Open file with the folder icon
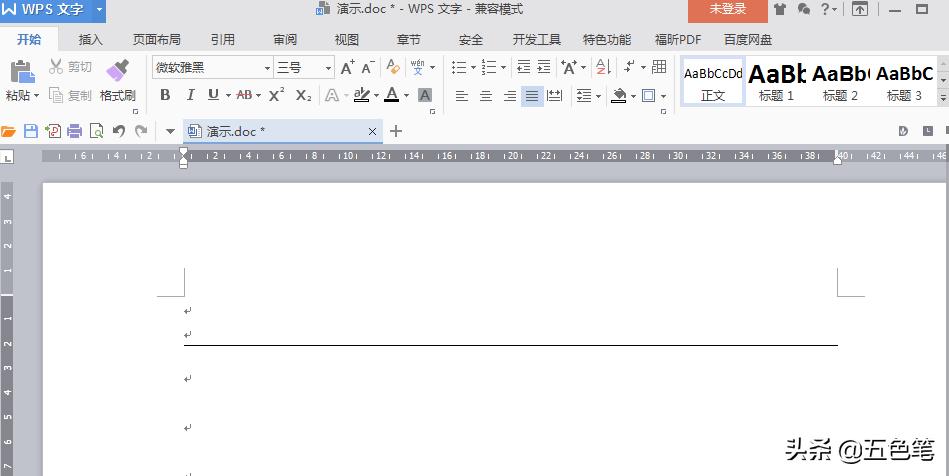 [x=8, y=131]
